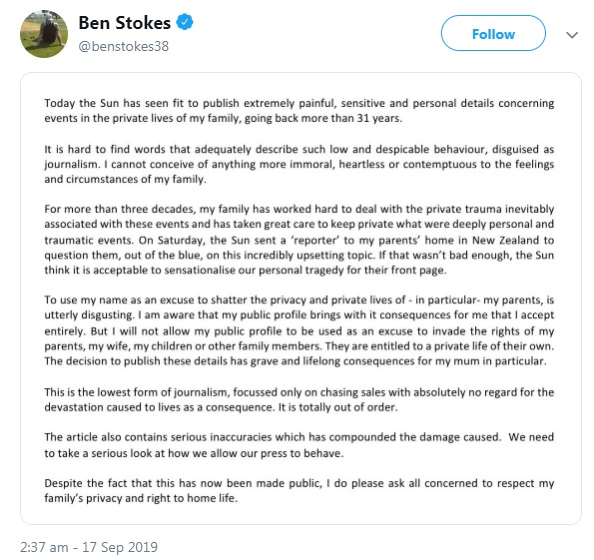This screenshot has width=594, height=560.
Task: Click the paragraph starting 'Today the Sun has seen'
Action: click(299, 111)
